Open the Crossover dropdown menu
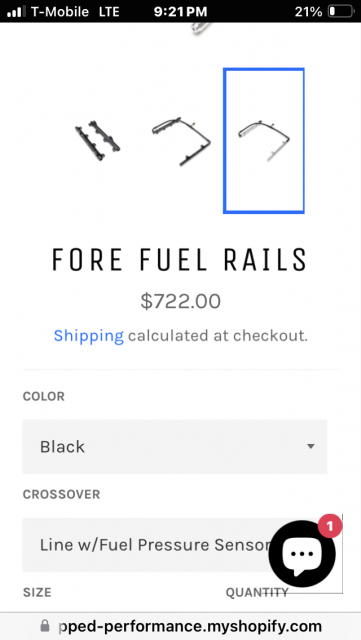This screenshot has width=361, height=640. click(175, 545)
